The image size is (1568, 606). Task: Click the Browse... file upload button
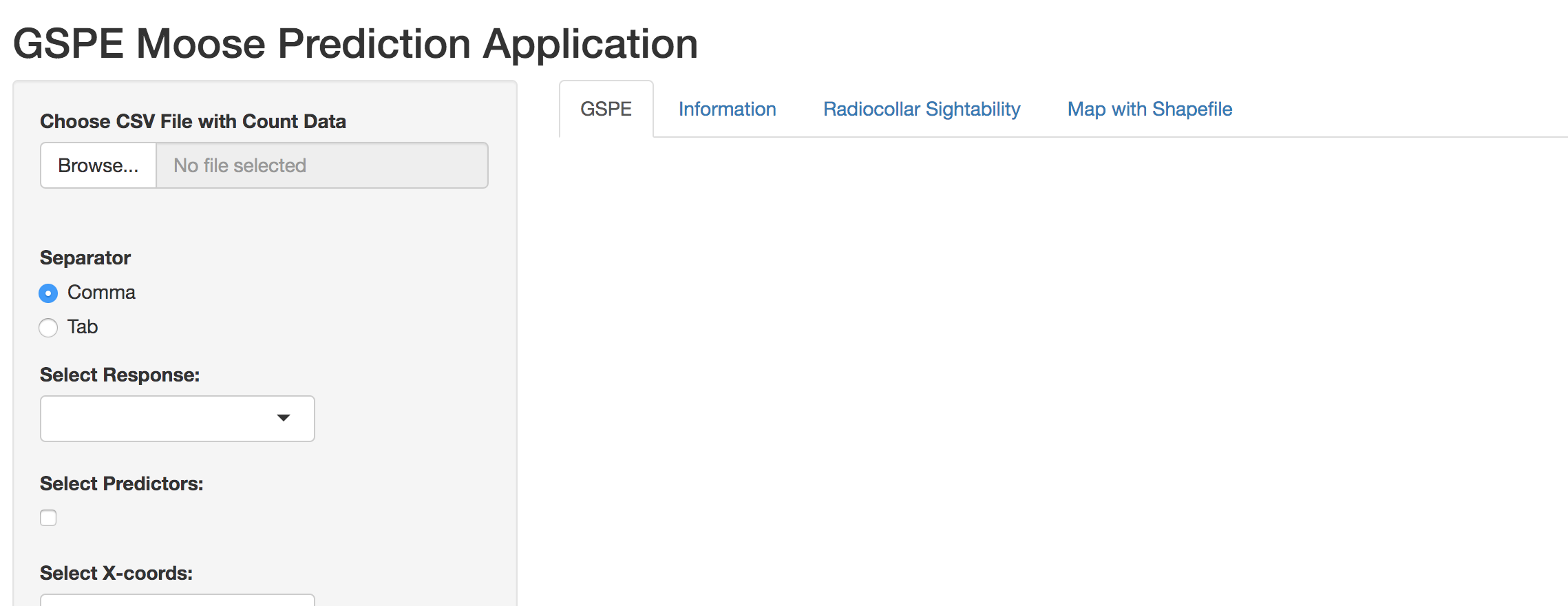[98, 165]
